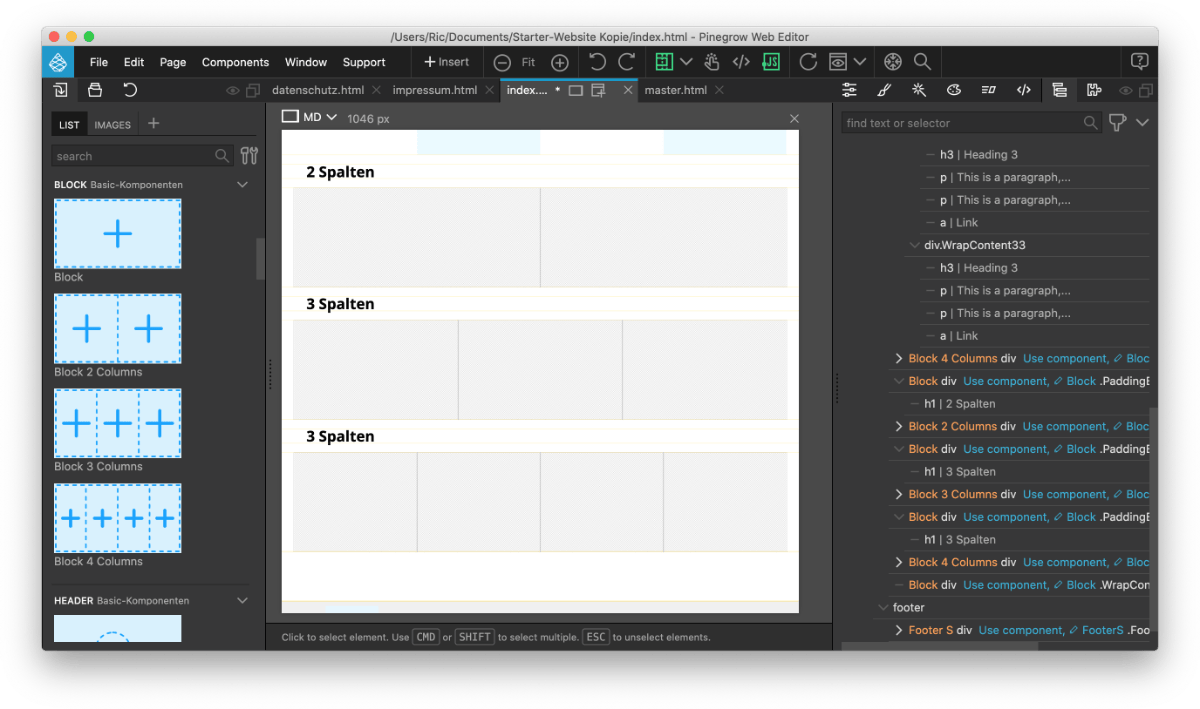Collapse the BLOCK Basic-Komponenten section
The width and height of the screenshot is (1200, 709).
coord(242,185)
